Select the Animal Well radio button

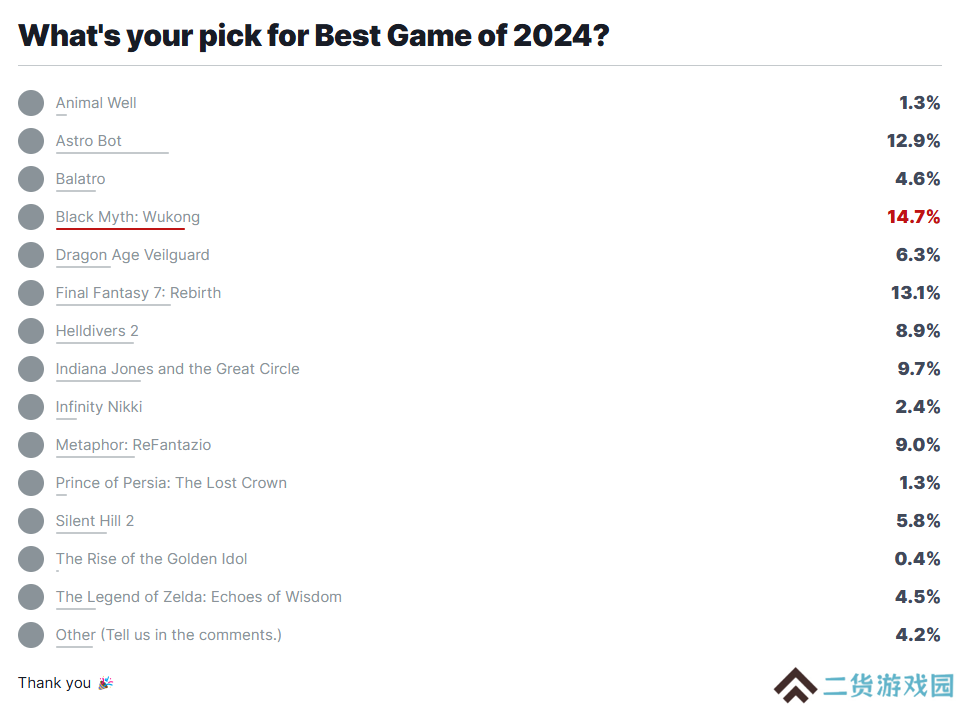click(31, 103)
